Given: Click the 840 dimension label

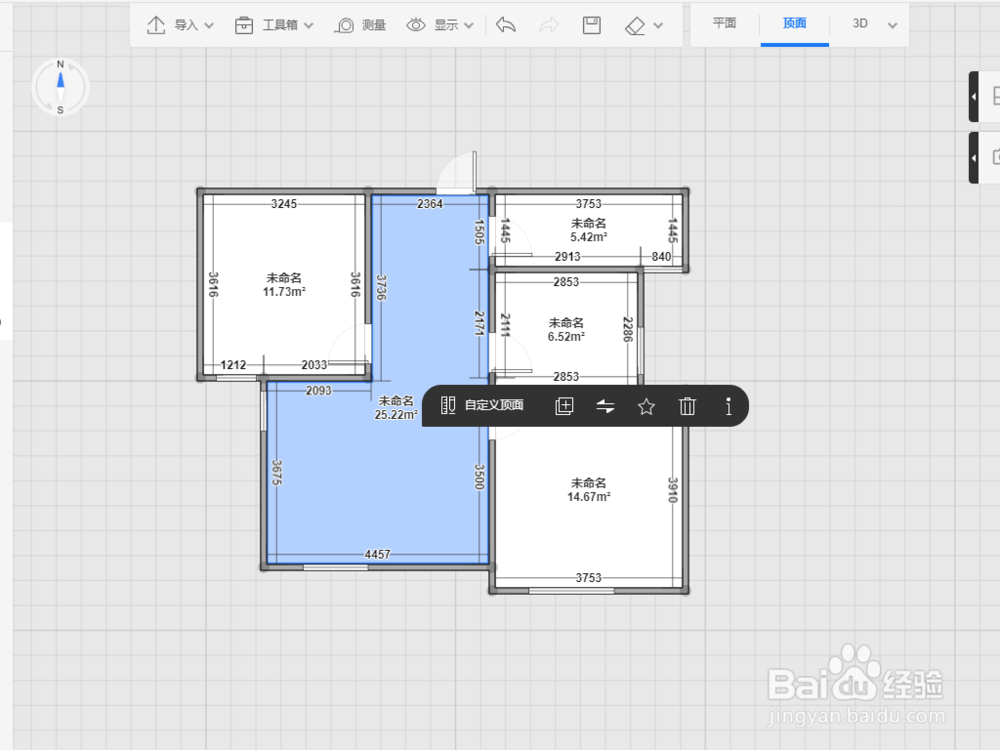Looking at the screenshot, I should pyautogui.click(x=661, y=256).
